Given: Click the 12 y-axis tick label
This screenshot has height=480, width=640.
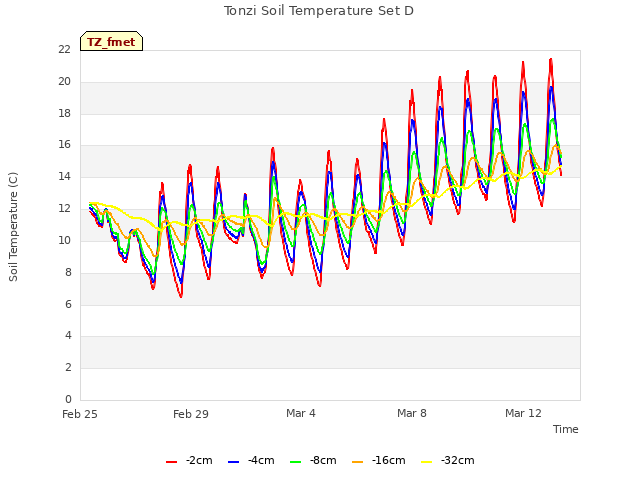Looking at the screenshot, I should click(64, 209).
